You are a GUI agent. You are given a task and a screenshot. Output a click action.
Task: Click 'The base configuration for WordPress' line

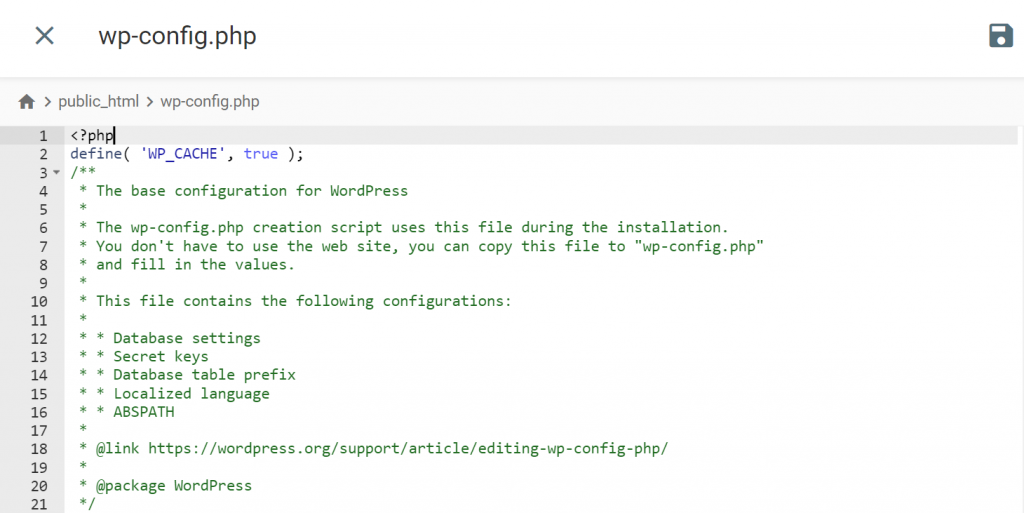251,191
